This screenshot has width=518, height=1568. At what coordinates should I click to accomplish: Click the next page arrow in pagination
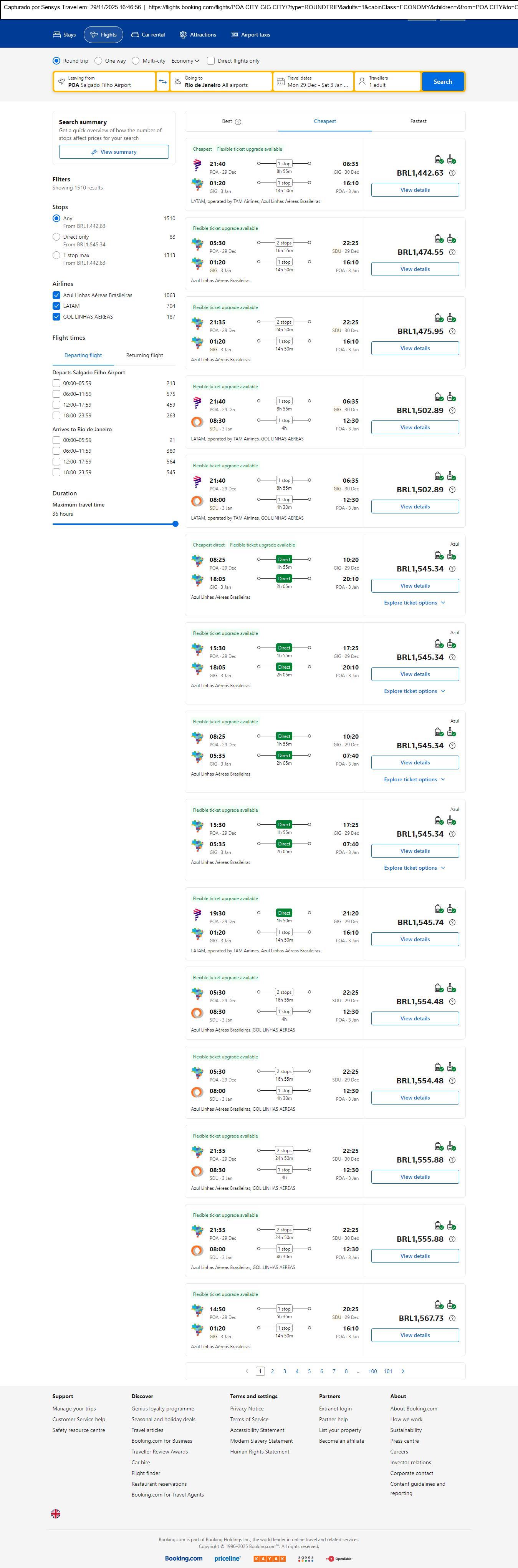[402, 1371]
